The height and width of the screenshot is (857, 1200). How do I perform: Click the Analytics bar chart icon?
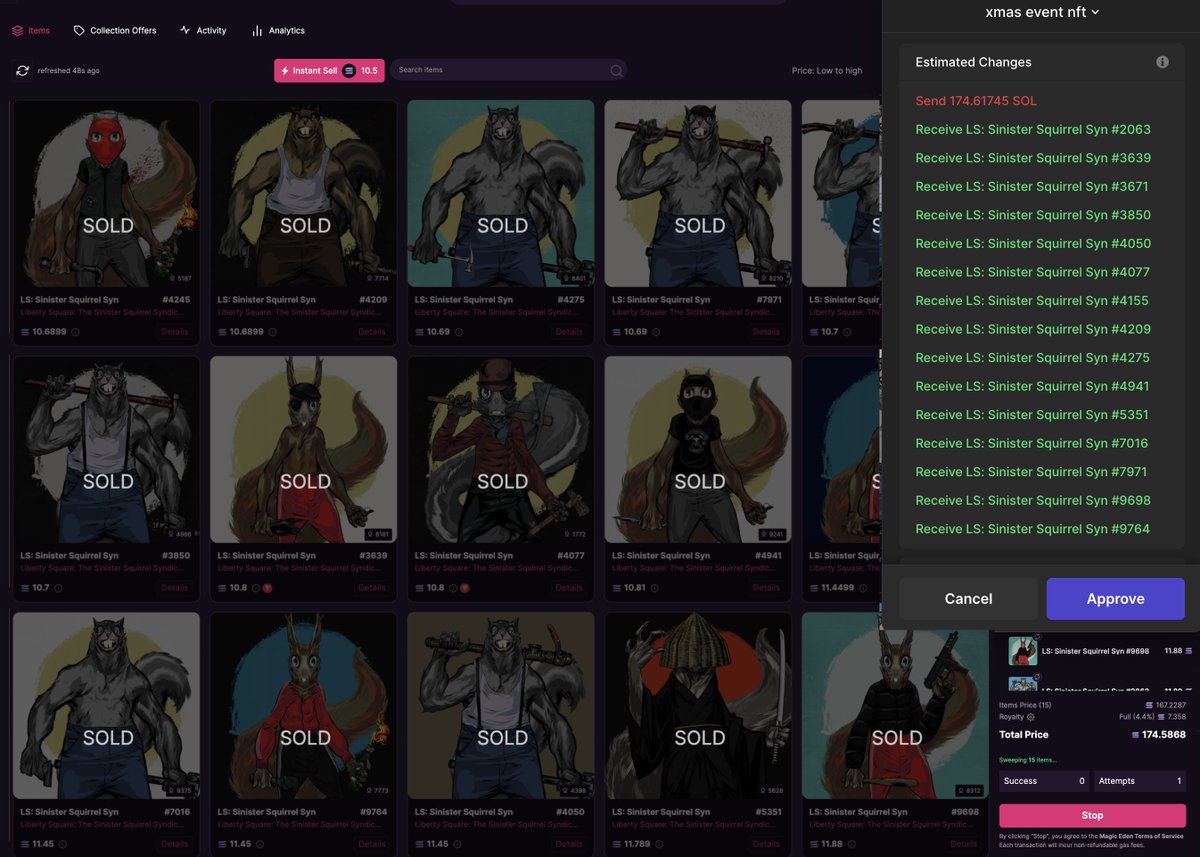[257, 31]
